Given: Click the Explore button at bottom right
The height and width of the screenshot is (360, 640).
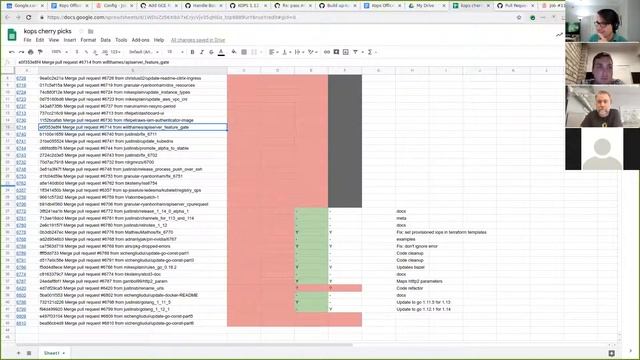Looking at the screenshot, I should (611, 353).
